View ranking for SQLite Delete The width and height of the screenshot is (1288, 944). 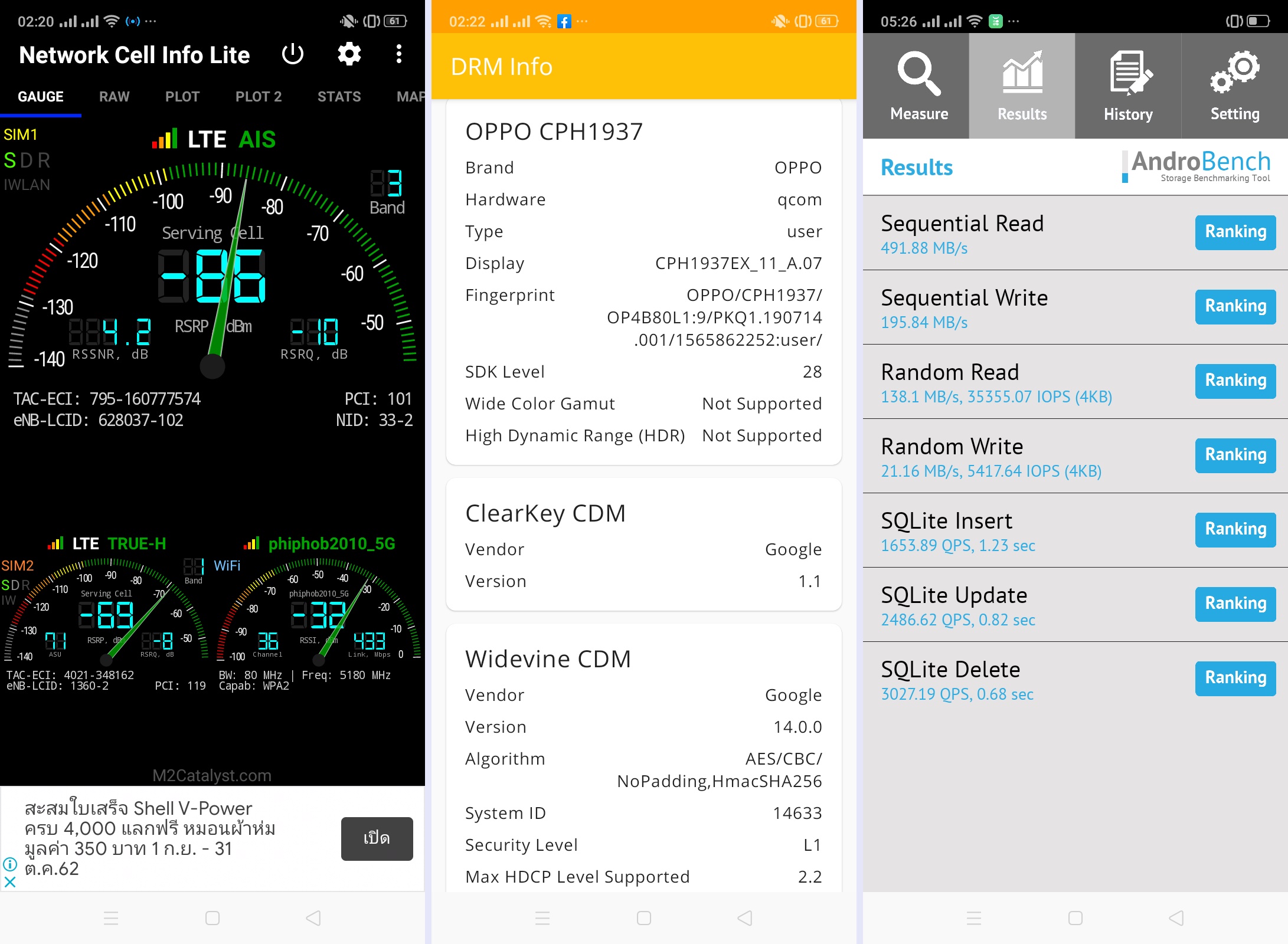point(1235,678)
